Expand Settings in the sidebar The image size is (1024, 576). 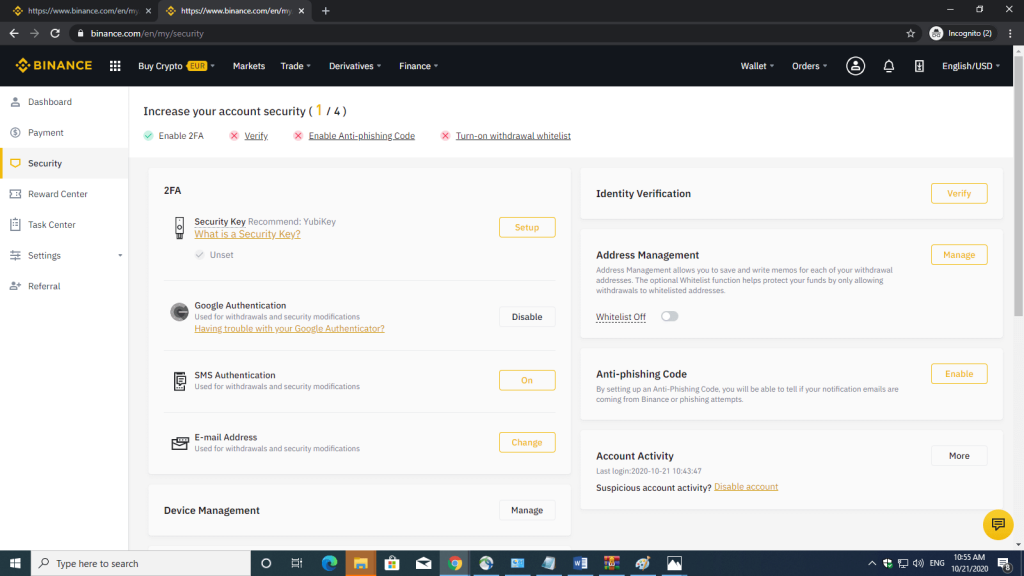pos(64,255)
